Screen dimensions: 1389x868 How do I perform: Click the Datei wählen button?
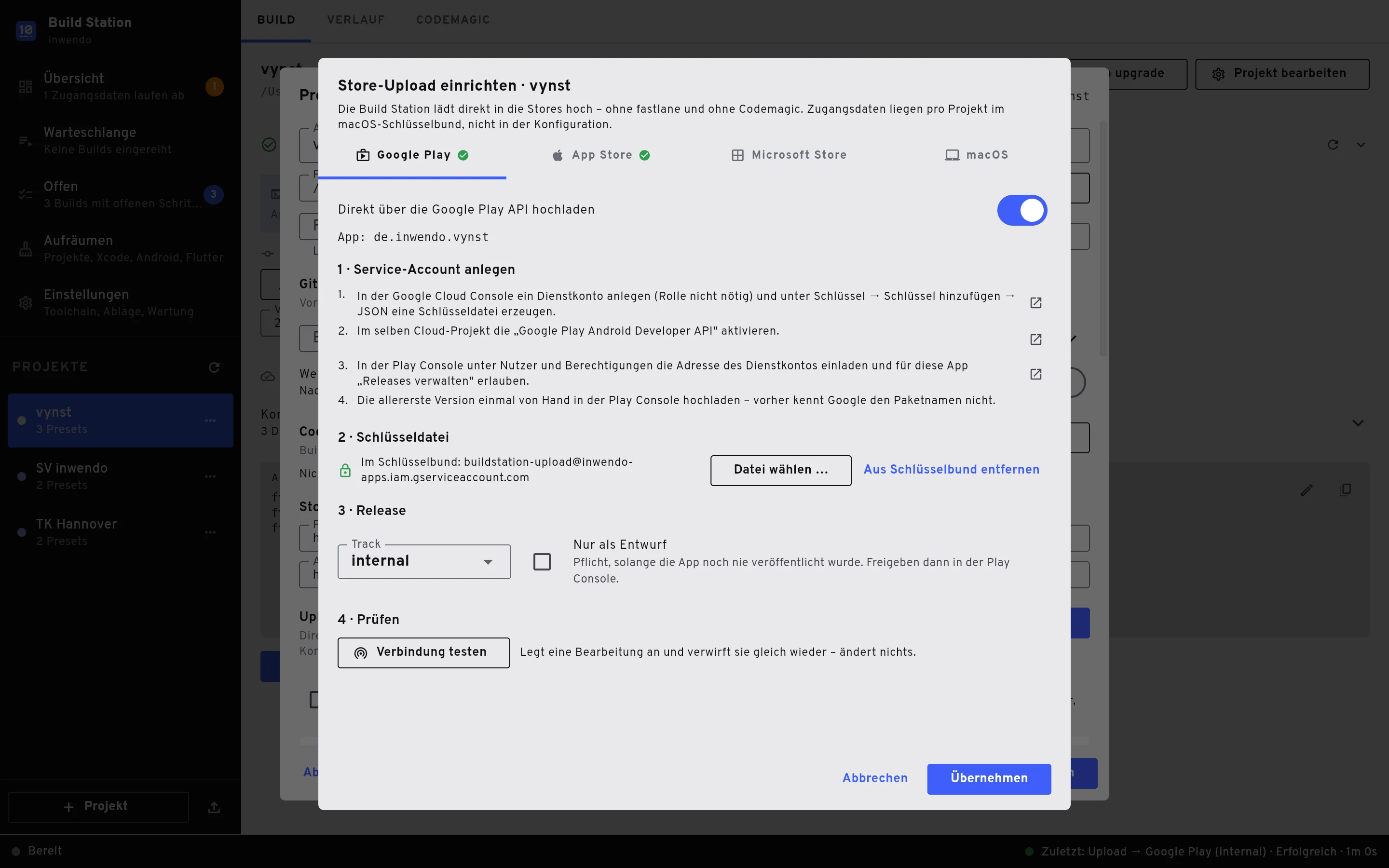(781, 470)
